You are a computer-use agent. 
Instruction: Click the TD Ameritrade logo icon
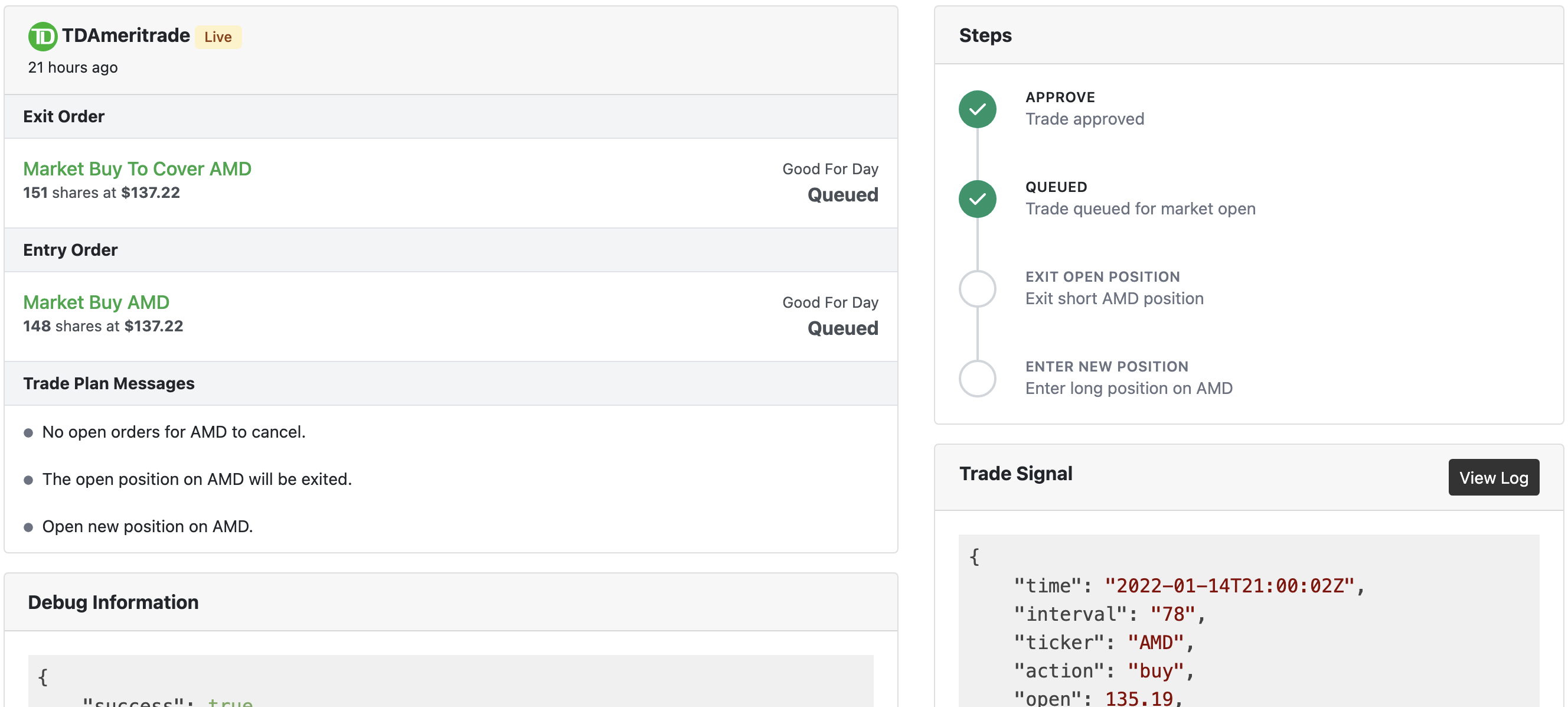43,37
